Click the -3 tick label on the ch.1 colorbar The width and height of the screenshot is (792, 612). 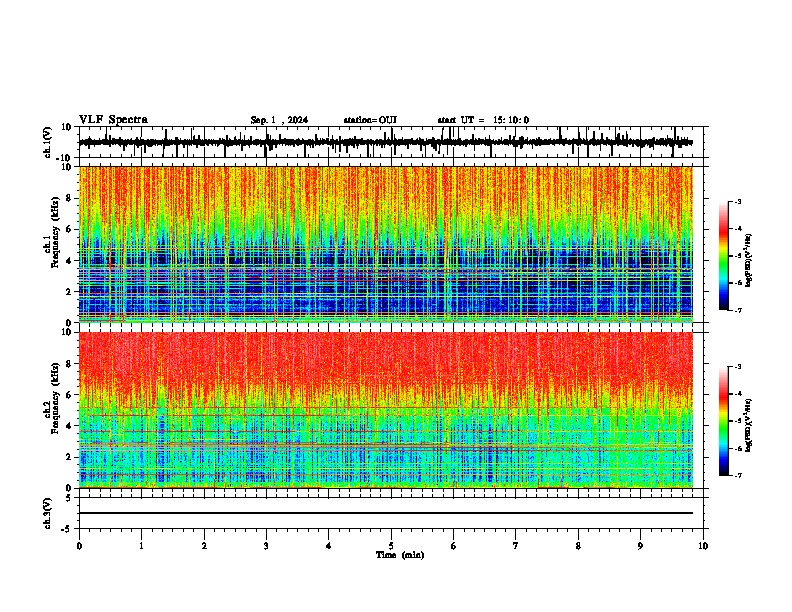point(738,201)
